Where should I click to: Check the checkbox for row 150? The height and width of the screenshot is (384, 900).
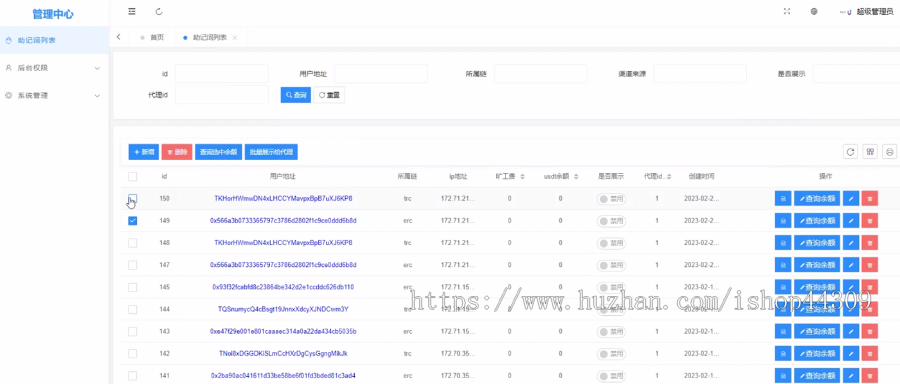click(133, 199)
